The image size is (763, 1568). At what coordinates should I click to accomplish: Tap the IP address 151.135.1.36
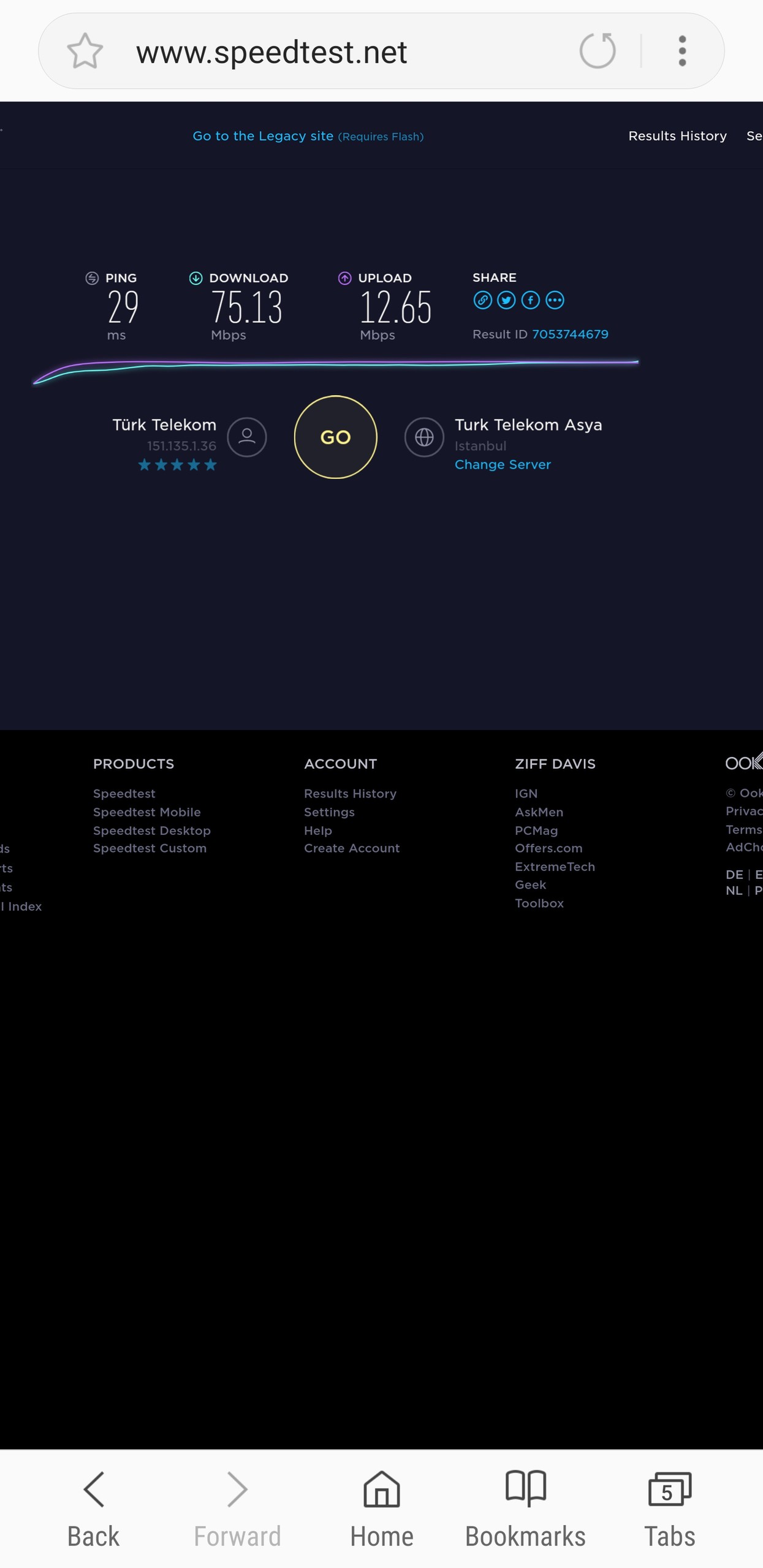[181, 446]
